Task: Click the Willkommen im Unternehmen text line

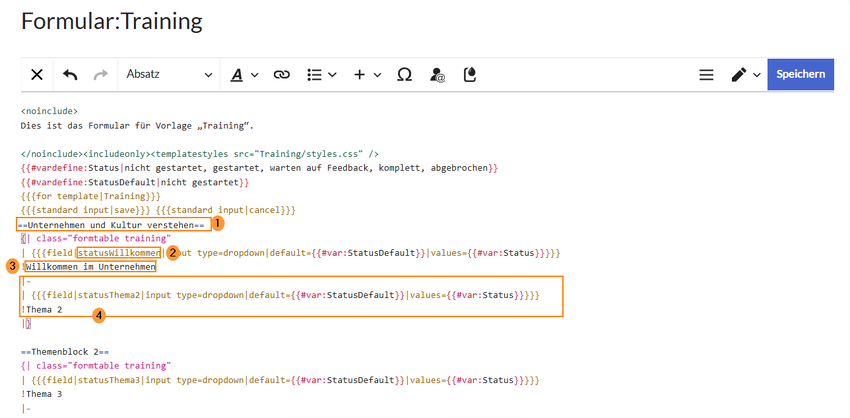Action: pyautogui.click(x=88, y=267)
